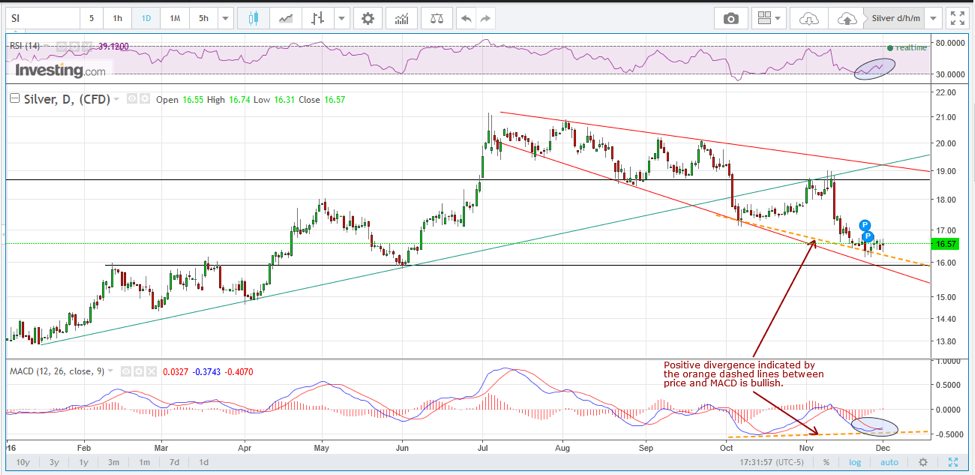The width and height of the screenshot is (975, 475).
Task: Select the 1M interval tab
Action: pyautogui.click(x=175, y=18)
